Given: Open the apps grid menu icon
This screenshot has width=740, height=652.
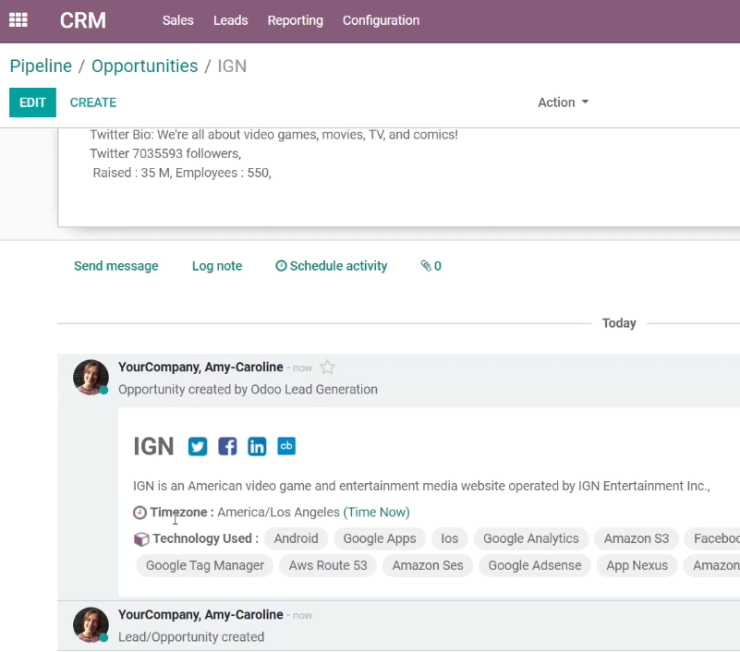Looking at the screenshot, I should (x=18, y=20).
